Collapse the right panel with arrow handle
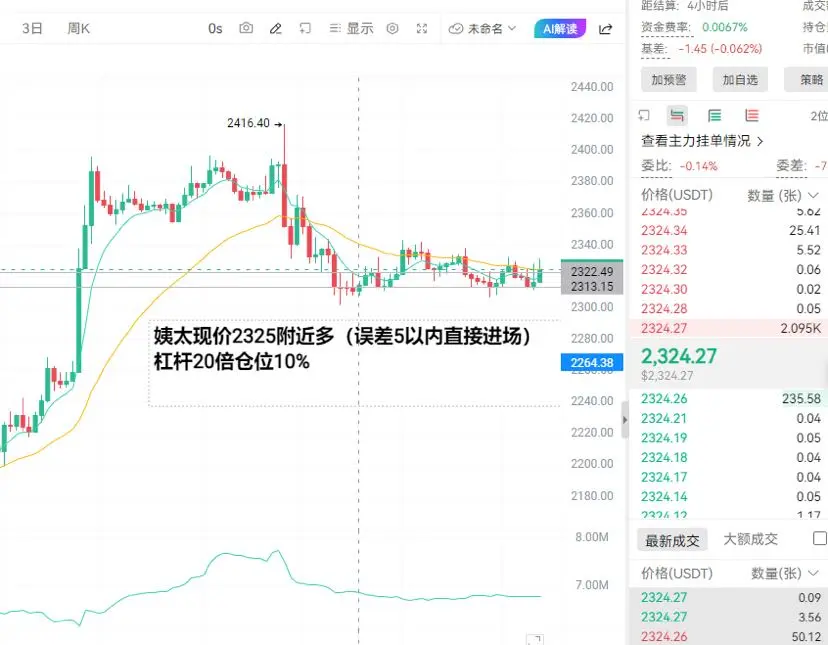This screenshot has width=828, height=645. click(625, 420)
